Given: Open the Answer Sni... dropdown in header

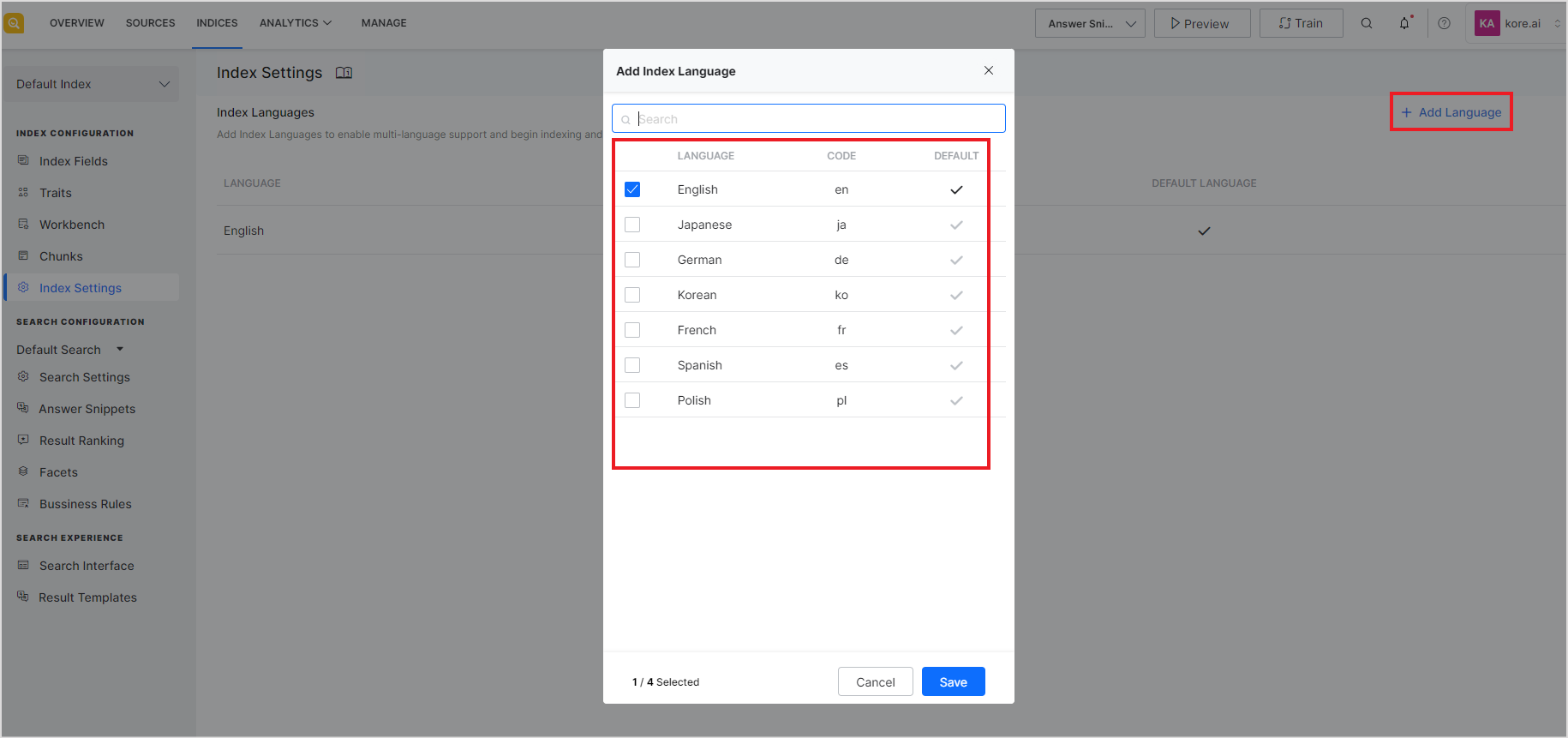Looking at the screenshot, I should click(x=1090, y=23).
